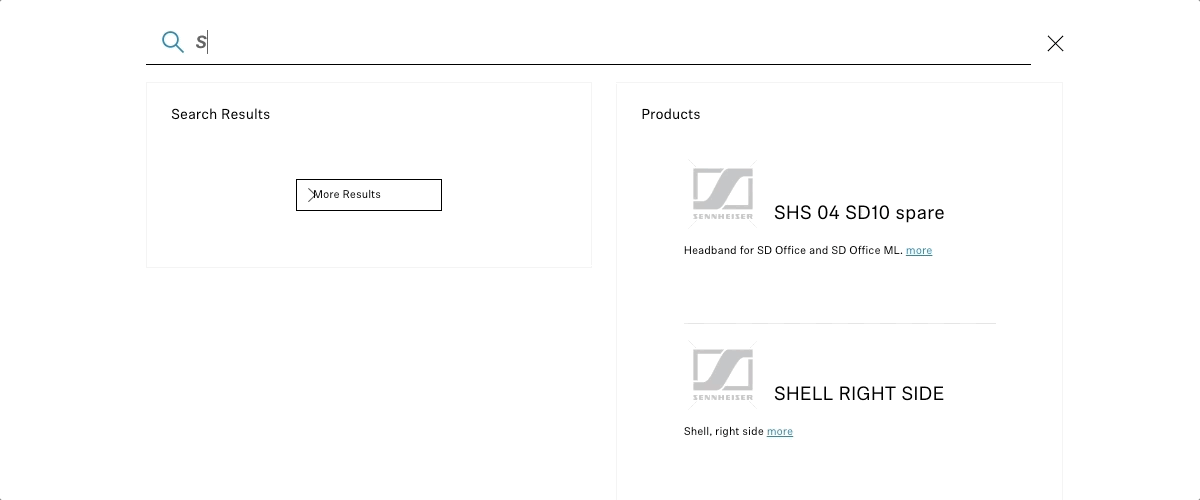
Task: Focus the search text input field
Action: pos(612,42)
